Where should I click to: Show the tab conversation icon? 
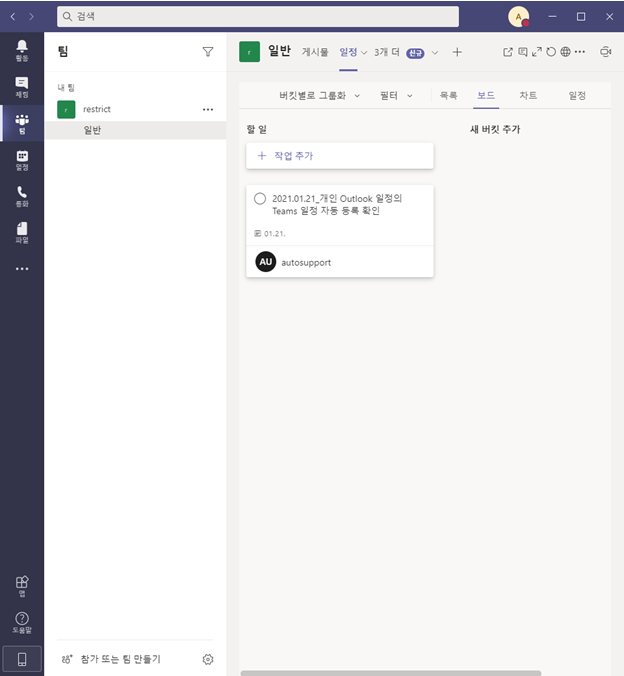(523, 52)
